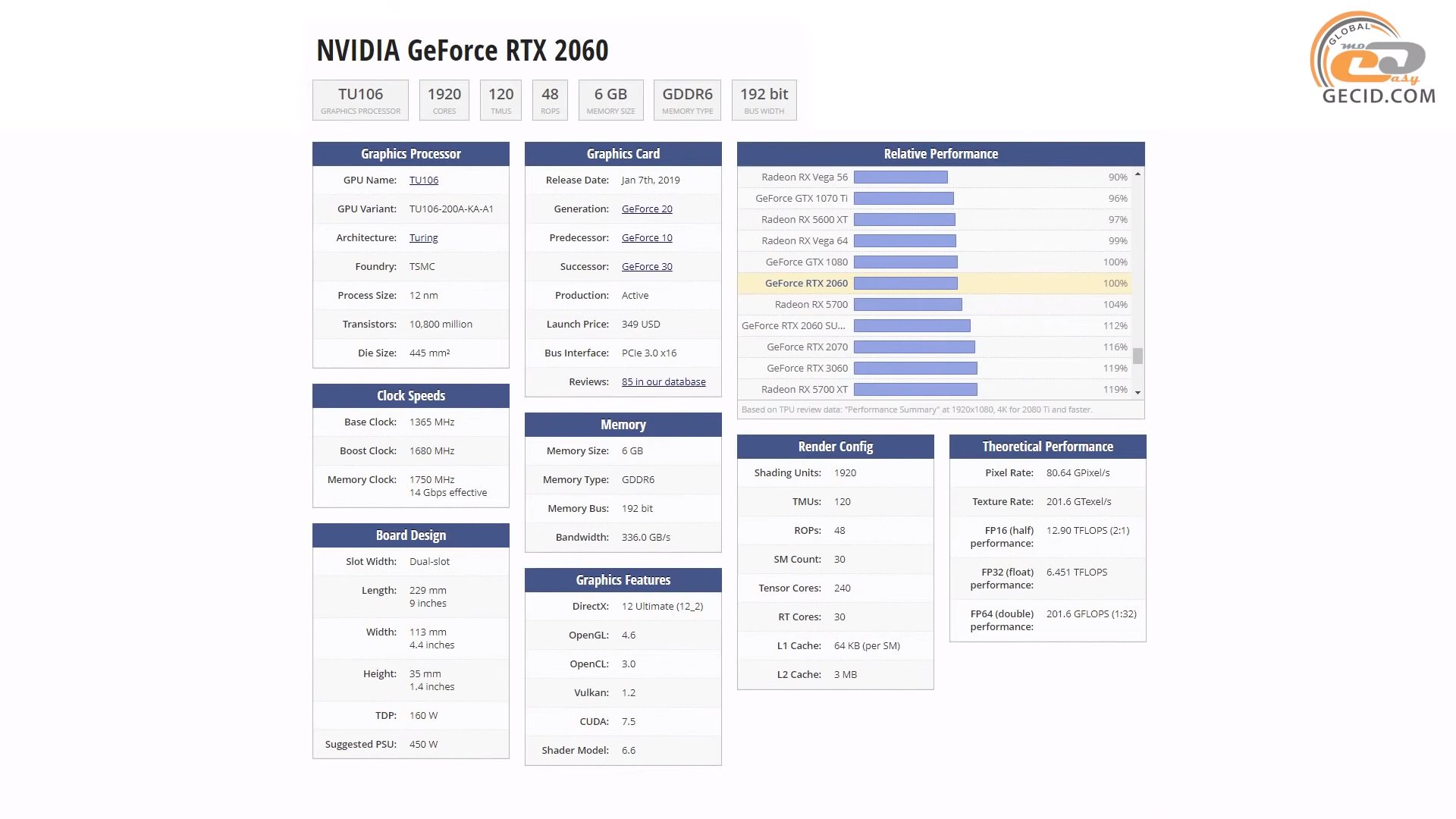Click the 6 GB memory size badge
Image resolution: width=1456 pixels, height=819 pixels.
(610, 100)
